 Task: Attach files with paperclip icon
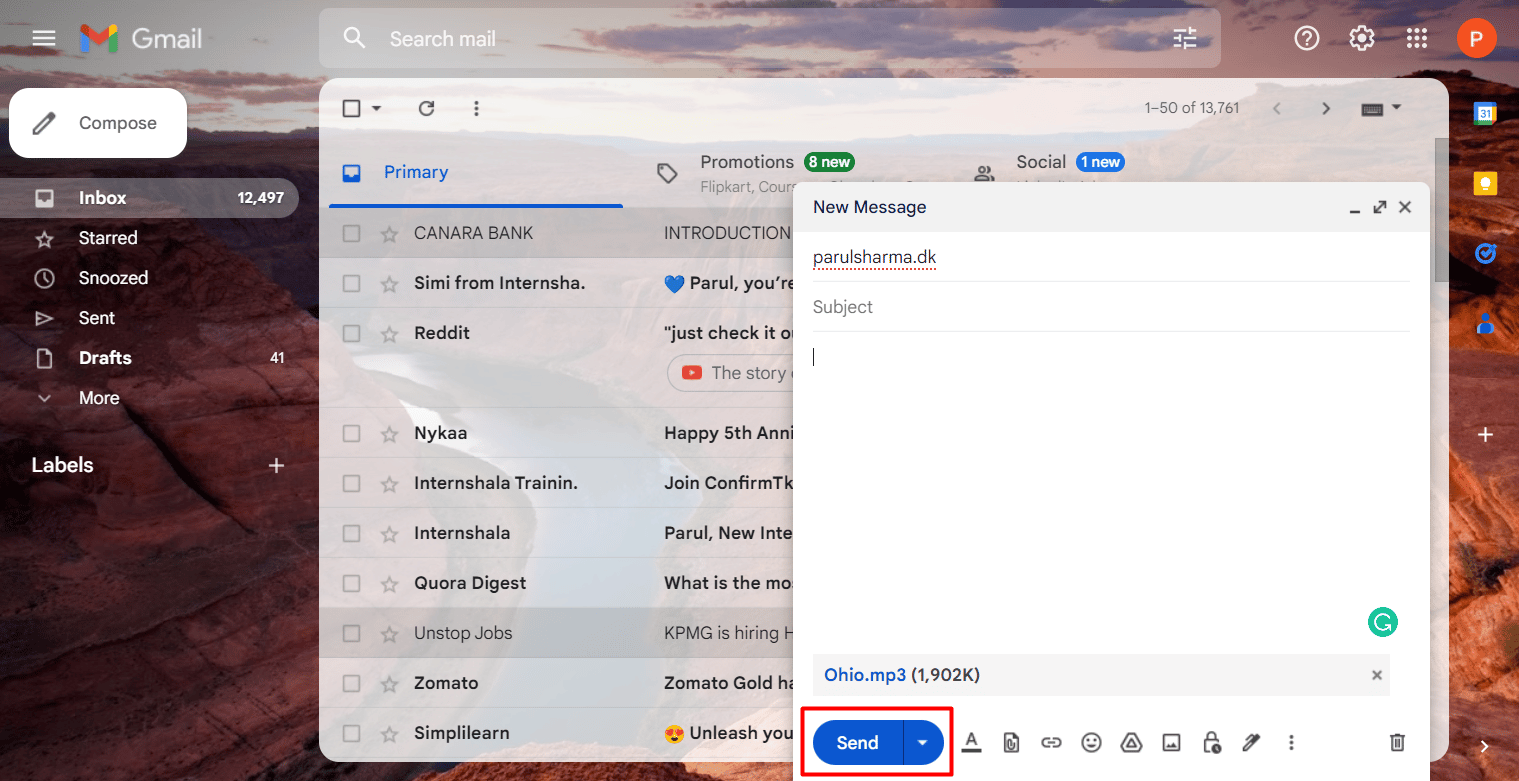1011,742
